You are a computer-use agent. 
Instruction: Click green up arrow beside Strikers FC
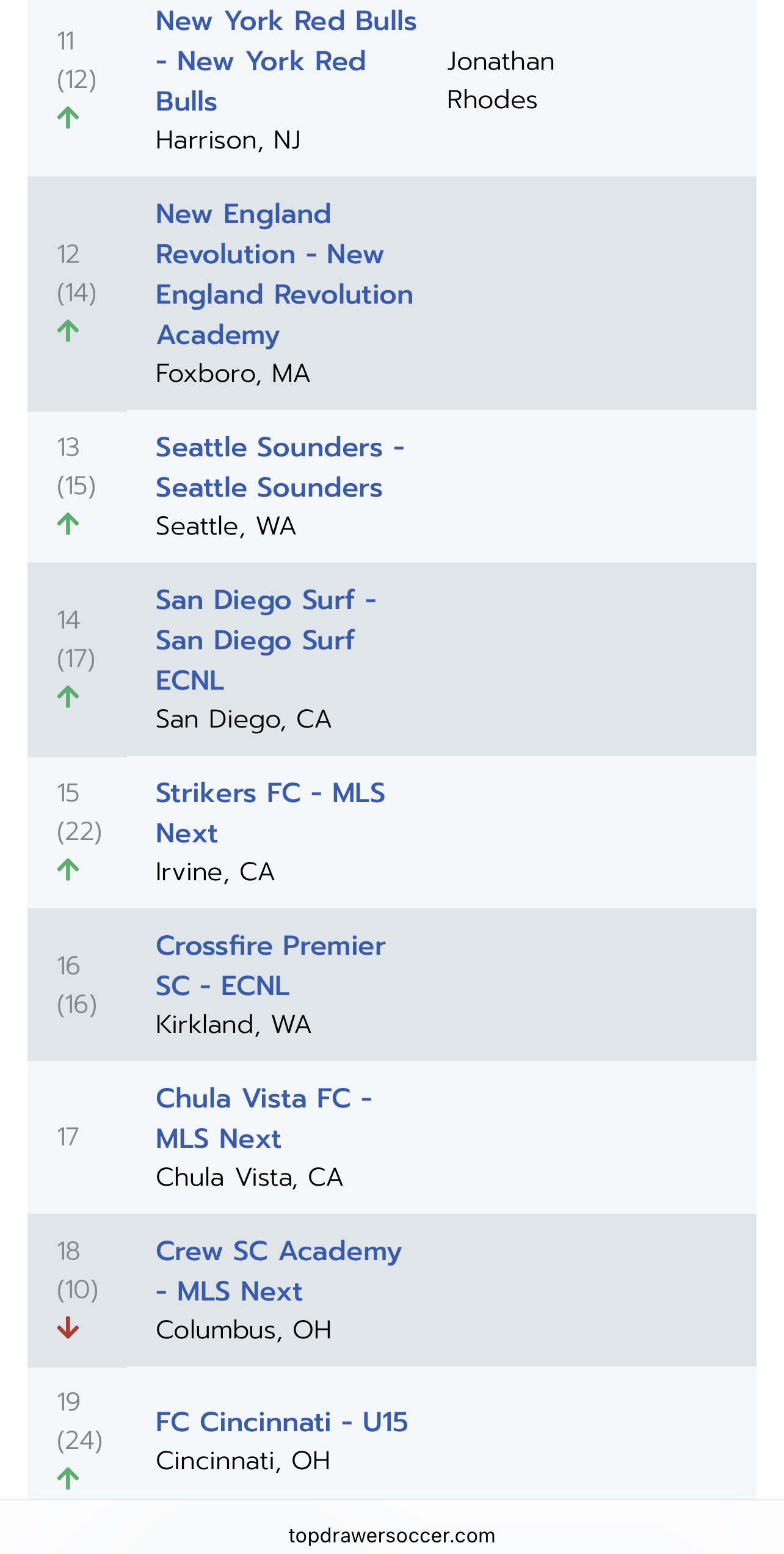pyautogui.click(x=68, y=869)
